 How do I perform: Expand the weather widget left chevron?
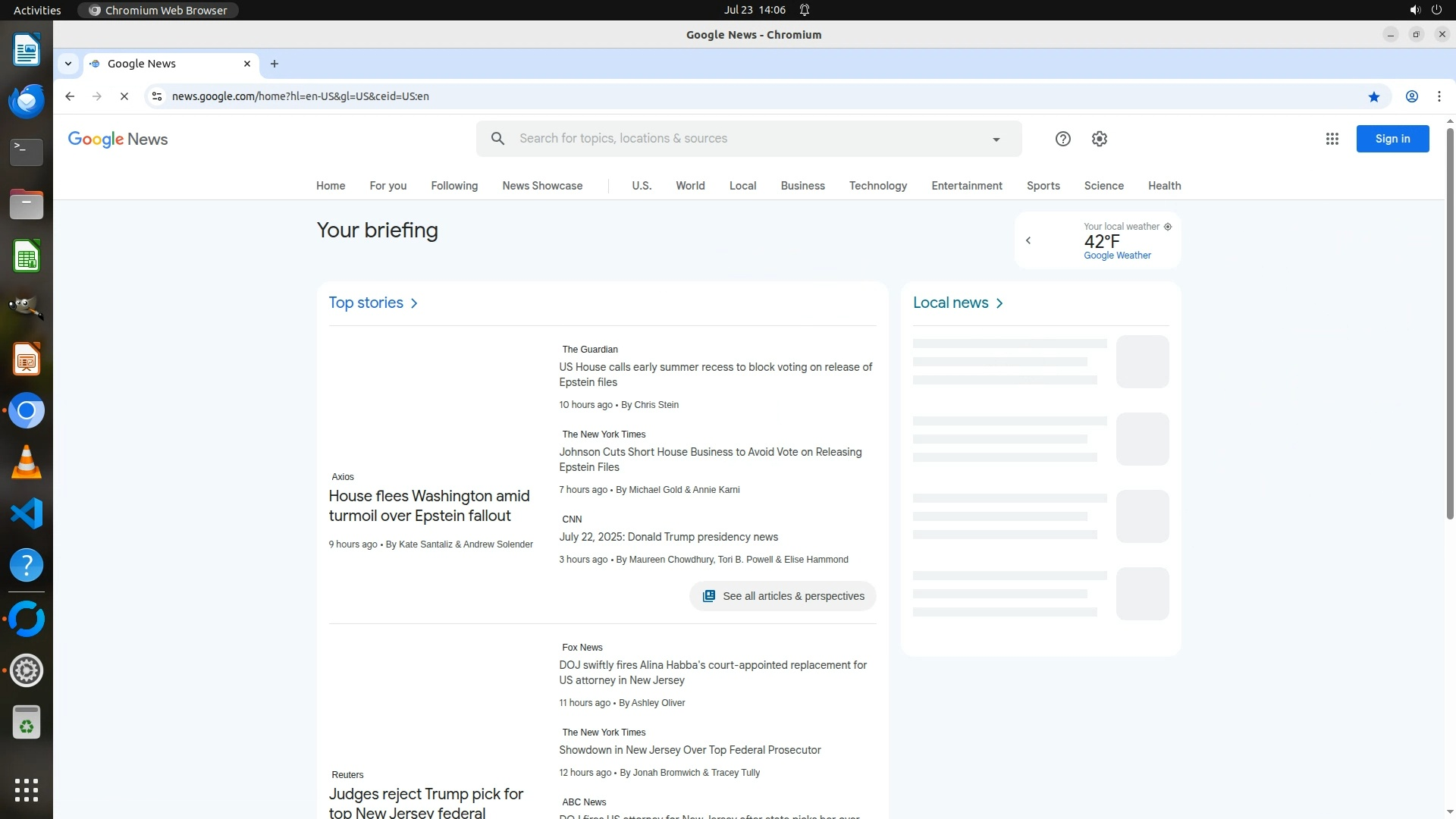(x=1028, y=240)
